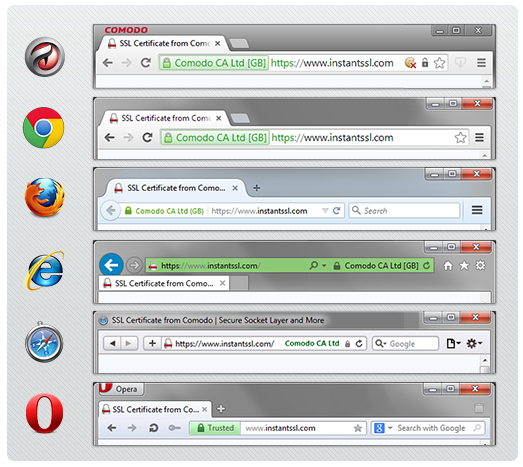Open Chrome's hamburger menu
This screenshot has height=467, width=523.
(x=480, y=137)
